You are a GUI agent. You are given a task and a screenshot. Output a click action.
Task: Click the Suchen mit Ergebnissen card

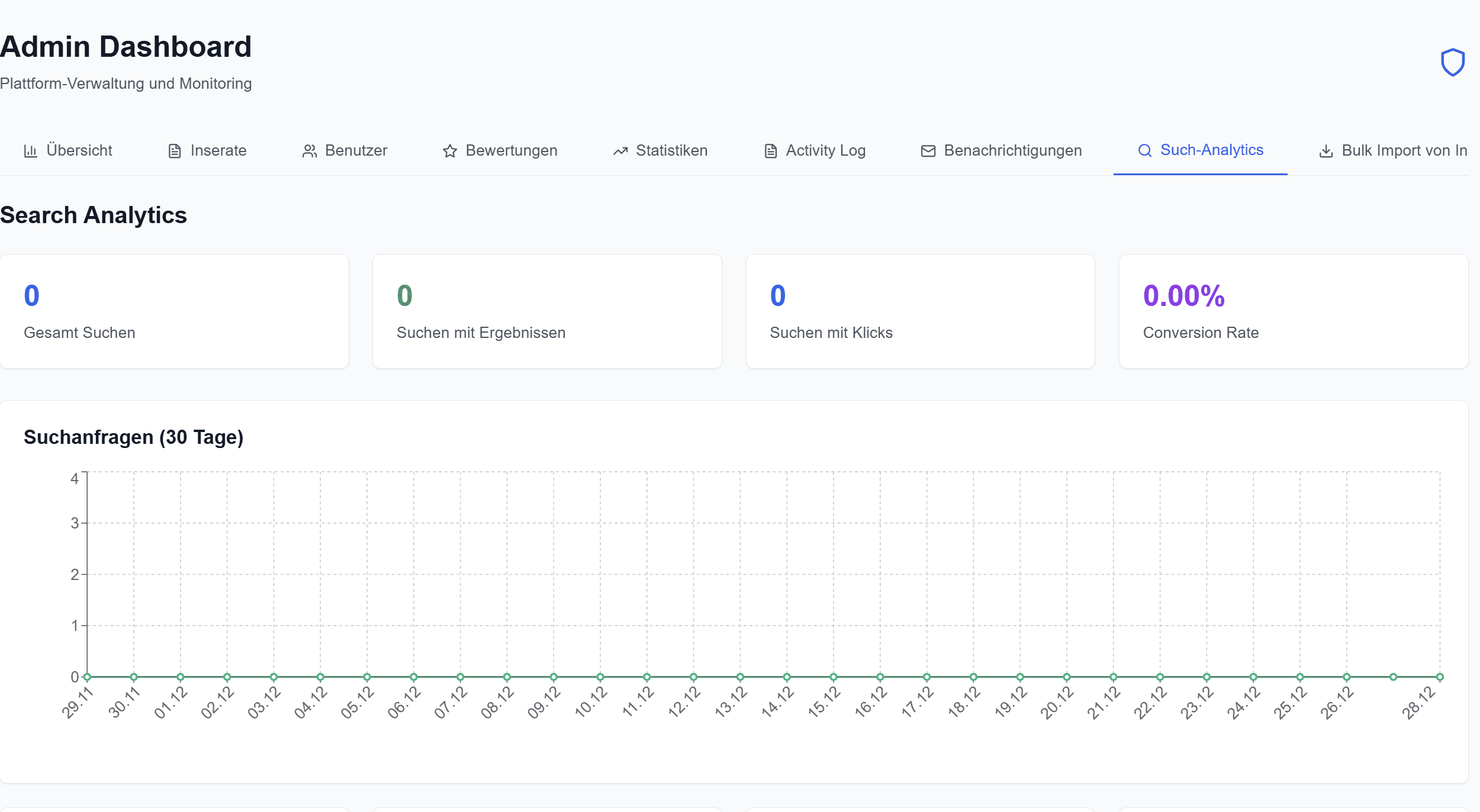(x=547, y=311)
